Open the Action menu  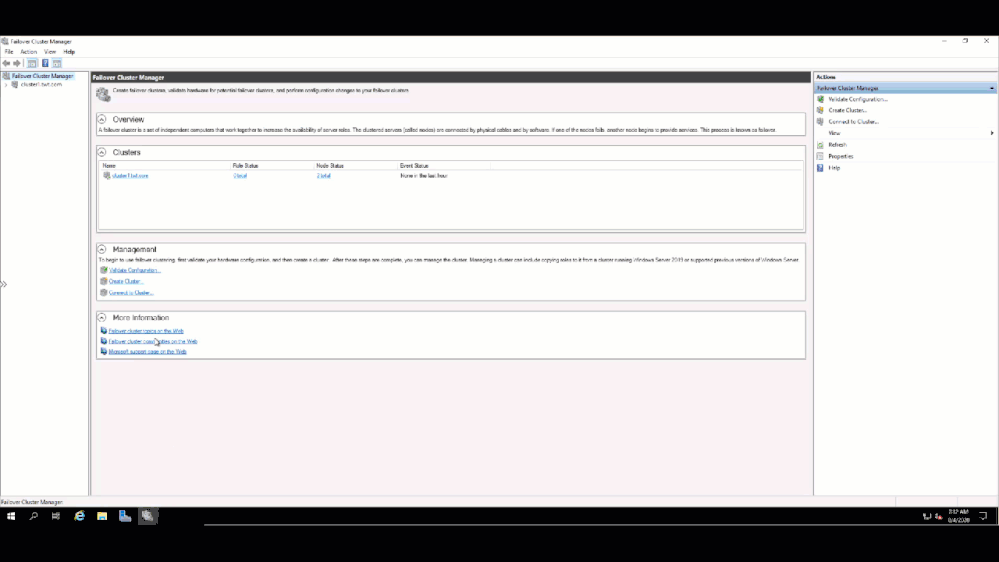[x=29, y=52]
